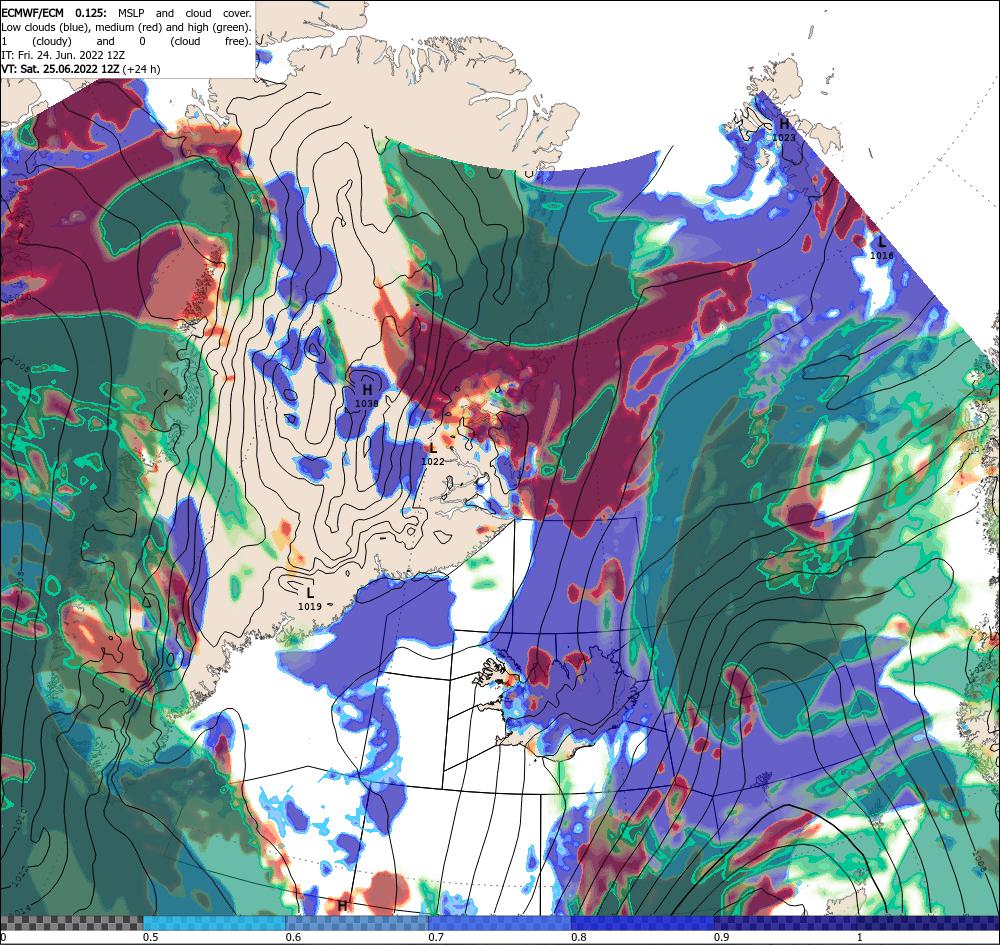Image resolution: width=1000 pixels, height=945 pixels.
Task: Click the 'IT: Fri. 24. Jun. 2022 12Z' line
Action: click(x=63, y=55)
